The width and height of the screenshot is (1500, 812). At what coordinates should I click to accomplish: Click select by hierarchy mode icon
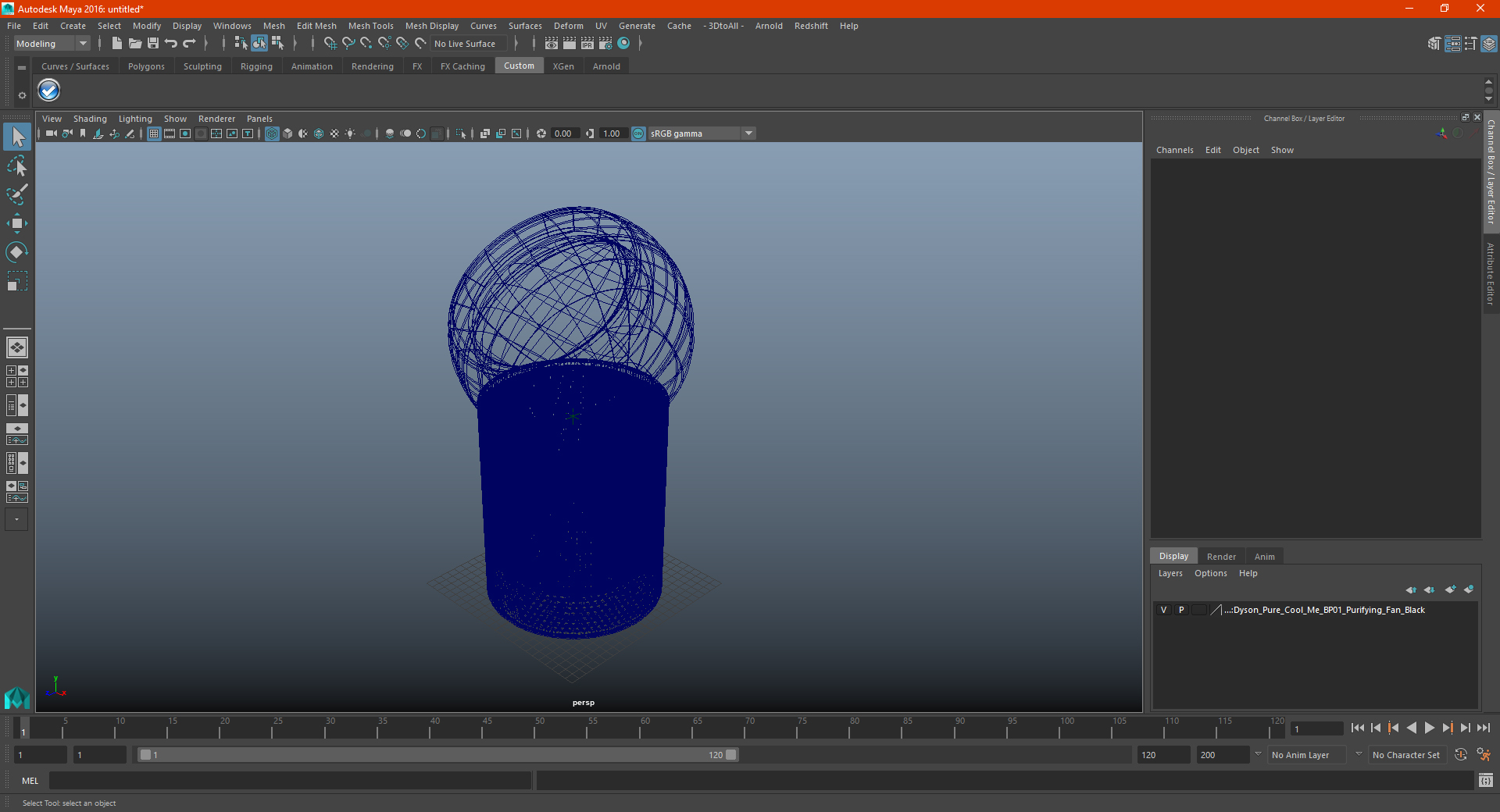click(x=241, y=44)
